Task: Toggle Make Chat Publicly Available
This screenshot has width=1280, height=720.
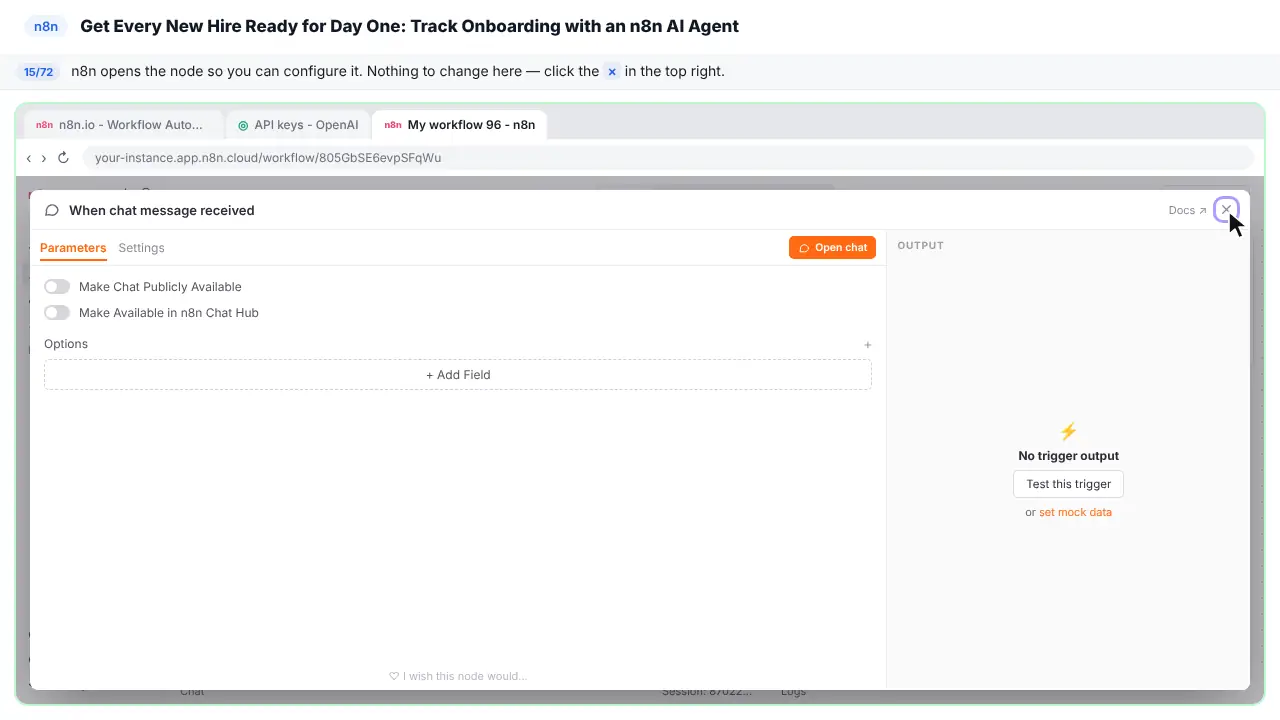Action: [57, 287]
